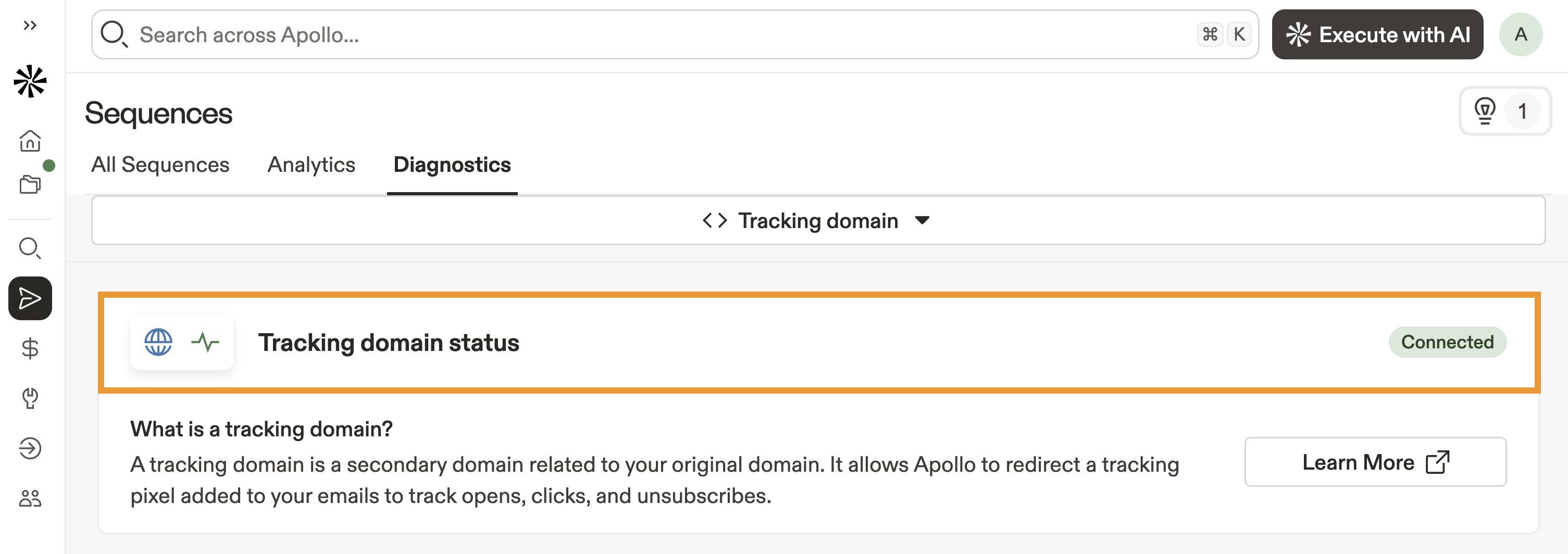Image resolution: width=1568 pixels, height=554 pixels.
Task: Click the circled arrow icon in sidebar
Action: [x=30, y=448]
